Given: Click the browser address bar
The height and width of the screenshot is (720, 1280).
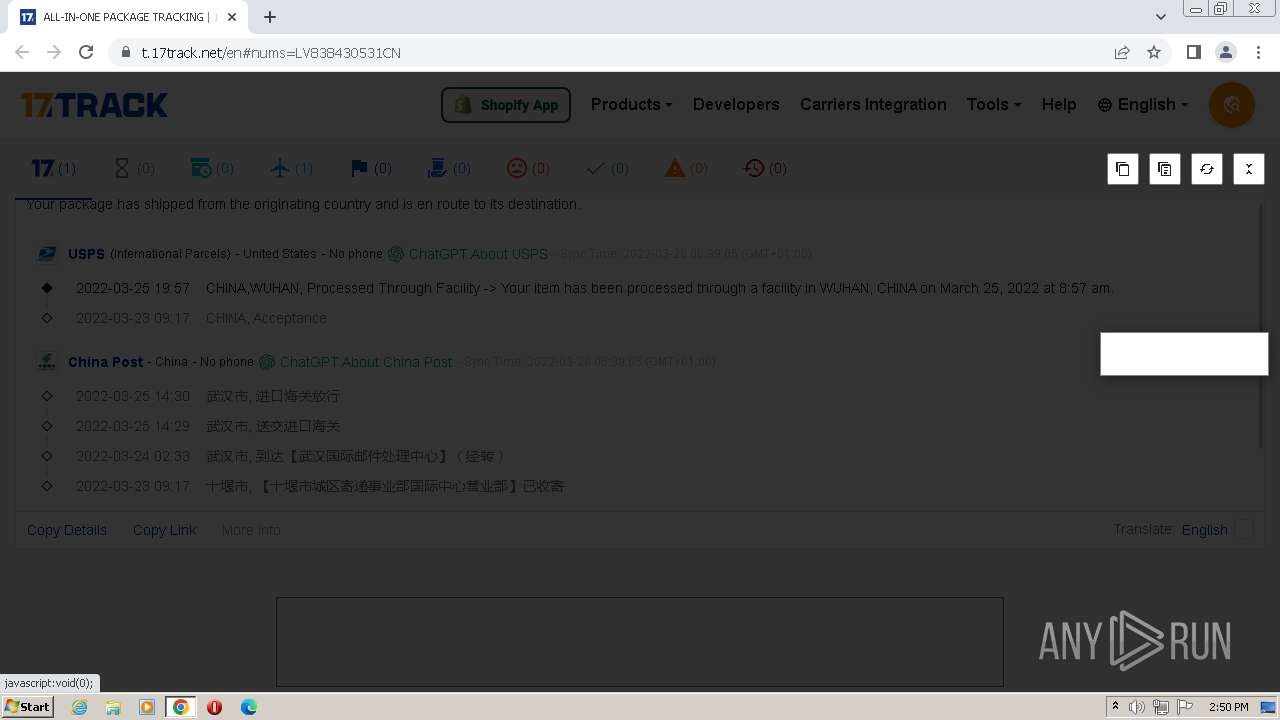Looking at the screenshot, I should tap(620, 53).
